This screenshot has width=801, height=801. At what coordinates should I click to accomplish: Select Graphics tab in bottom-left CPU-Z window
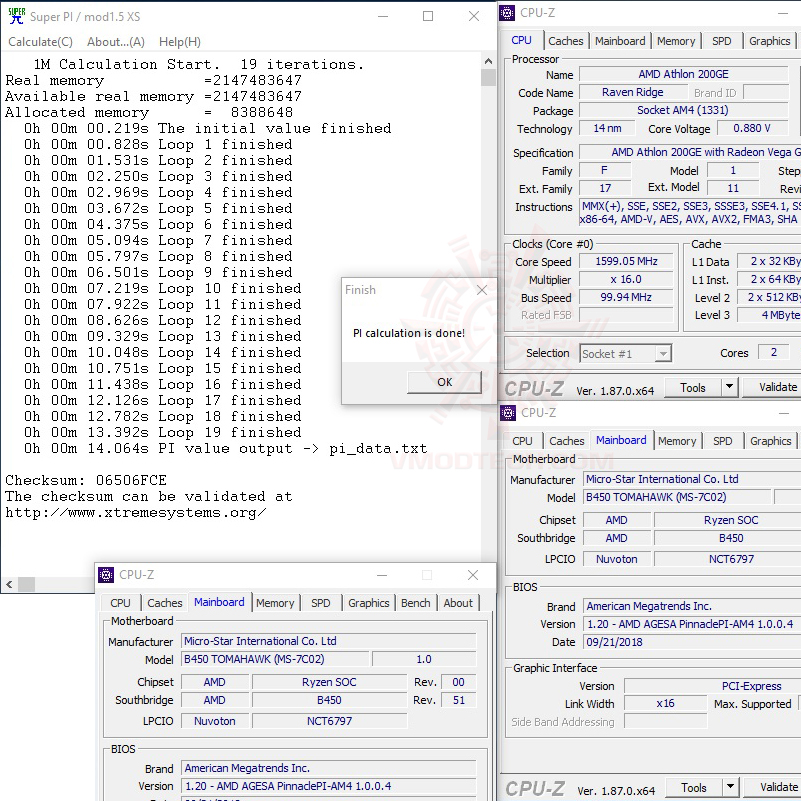pos(368,603)
